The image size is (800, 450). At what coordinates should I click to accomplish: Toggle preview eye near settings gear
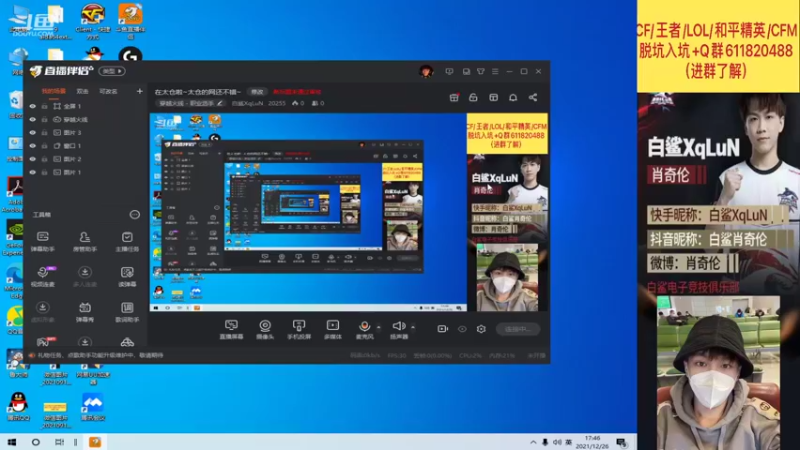(462, 329)
